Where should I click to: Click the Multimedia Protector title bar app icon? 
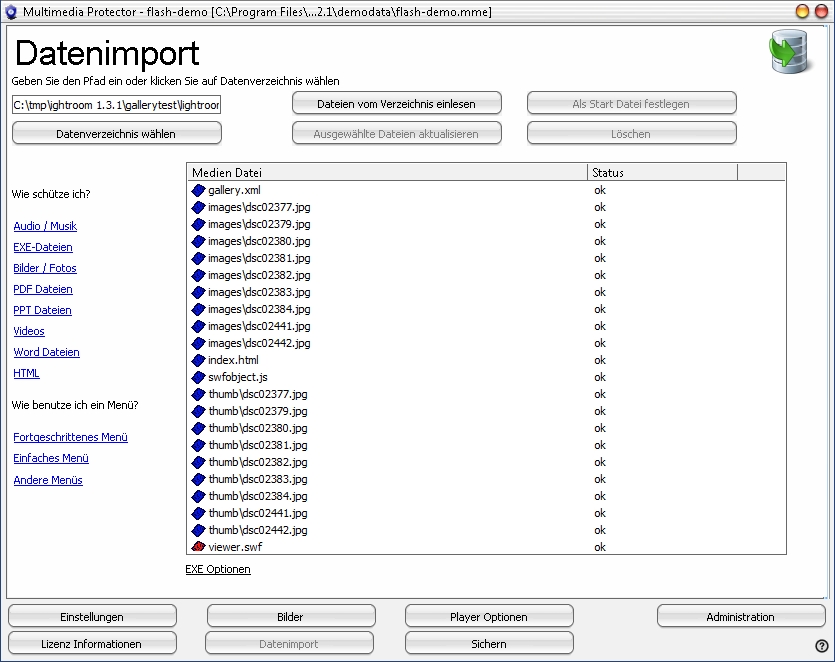point(12,11)
